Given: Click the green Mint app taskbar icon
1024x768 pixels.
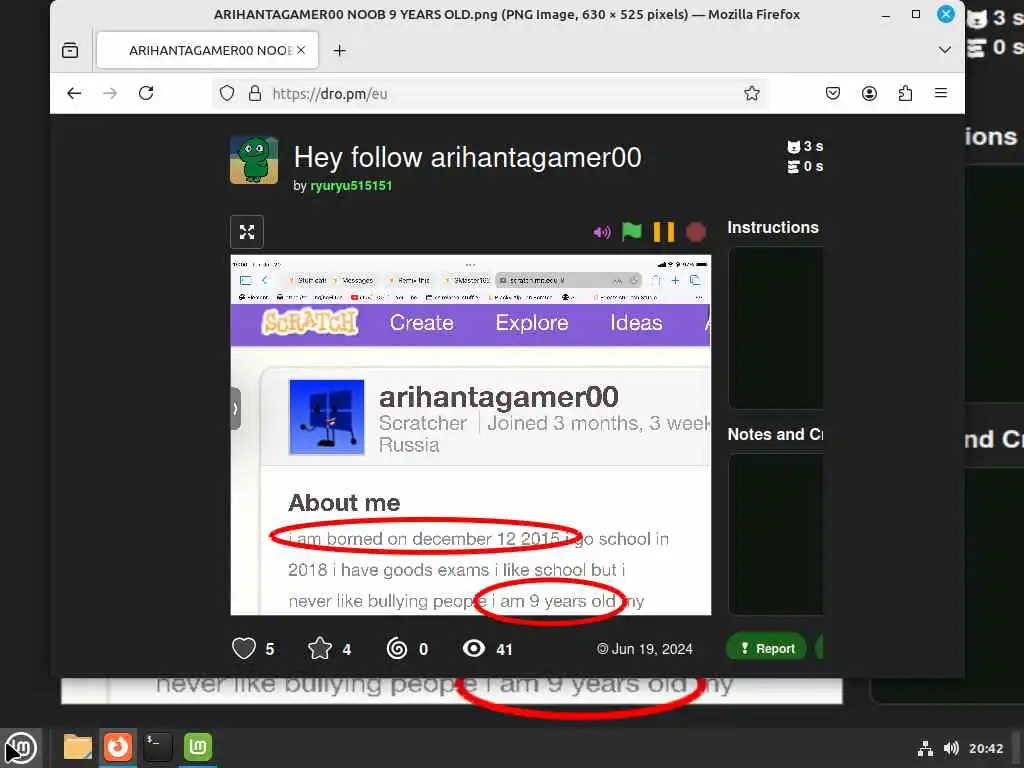Looking at the screenshot, I should (198, 747).
